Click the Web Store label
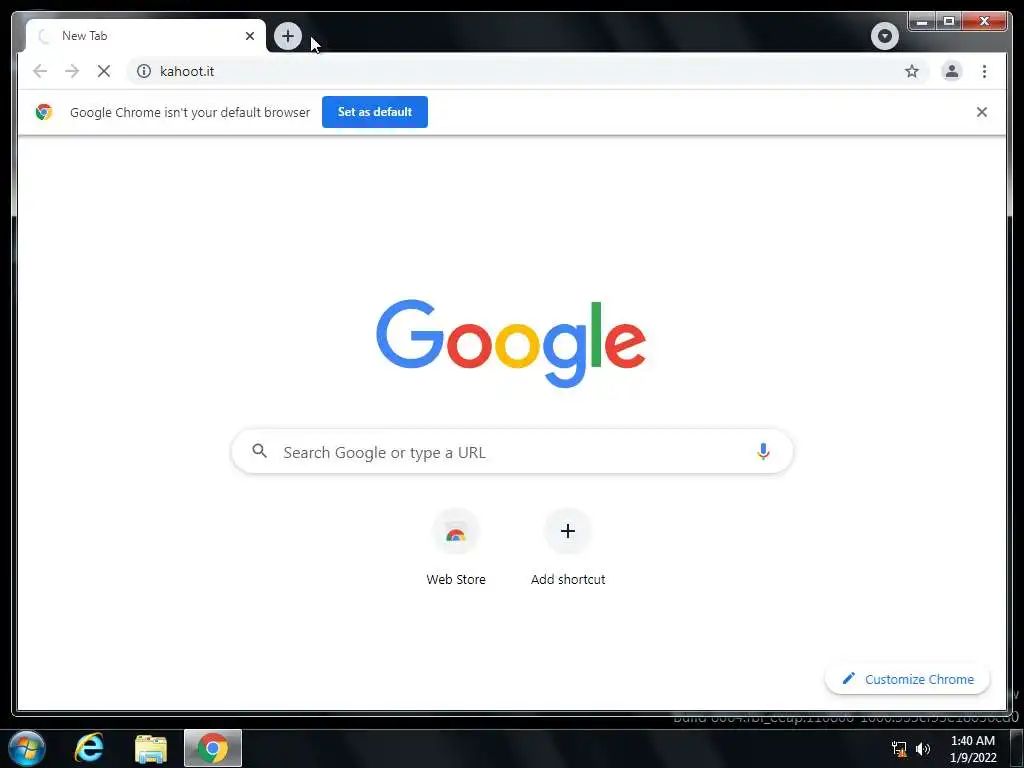This screenshot has width=1024, height=768. click(456, 579)
